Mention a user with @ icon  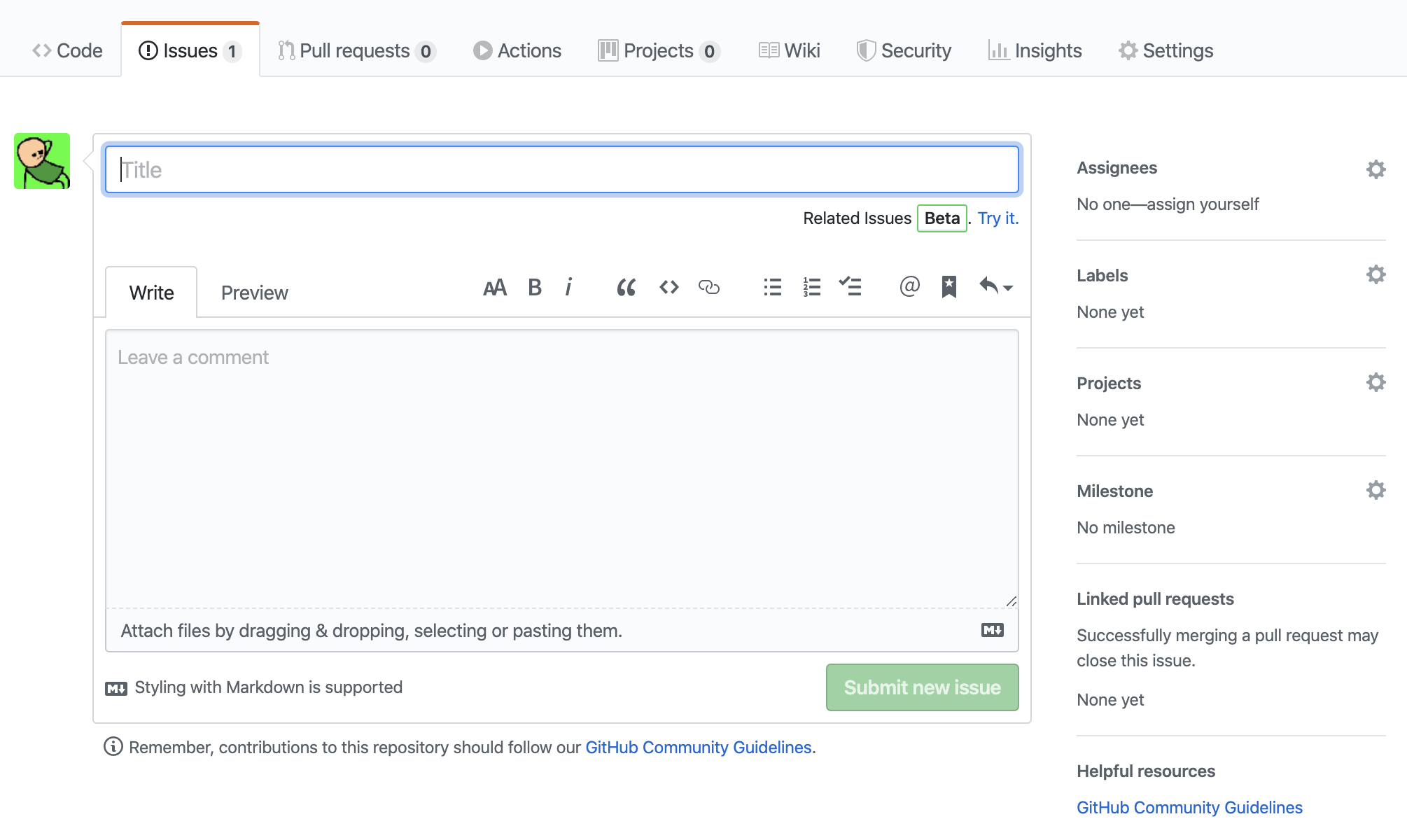[x=909, y=287]
